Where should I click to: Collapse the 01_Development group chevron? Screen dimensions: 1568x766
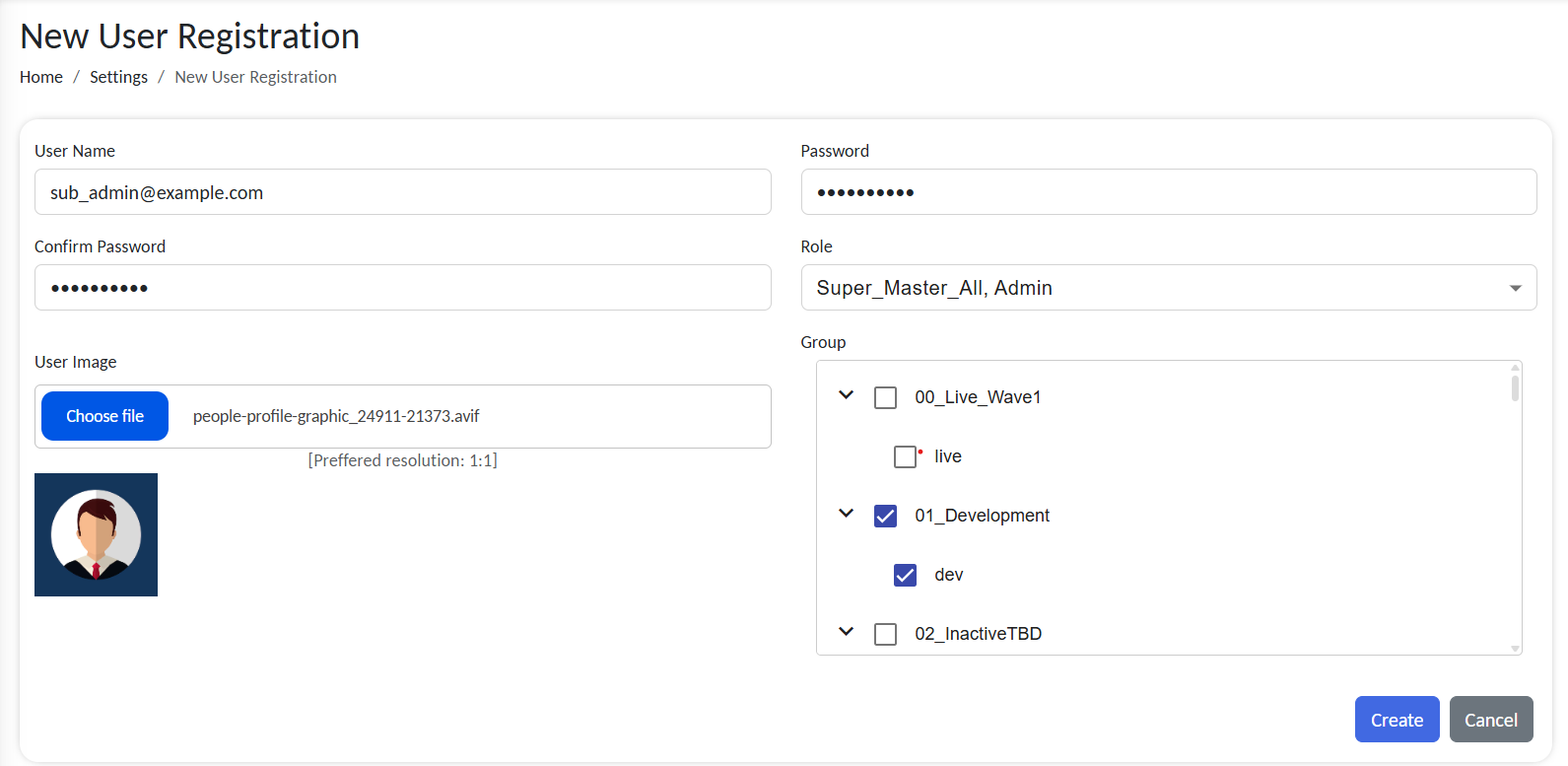coord(846,514)
